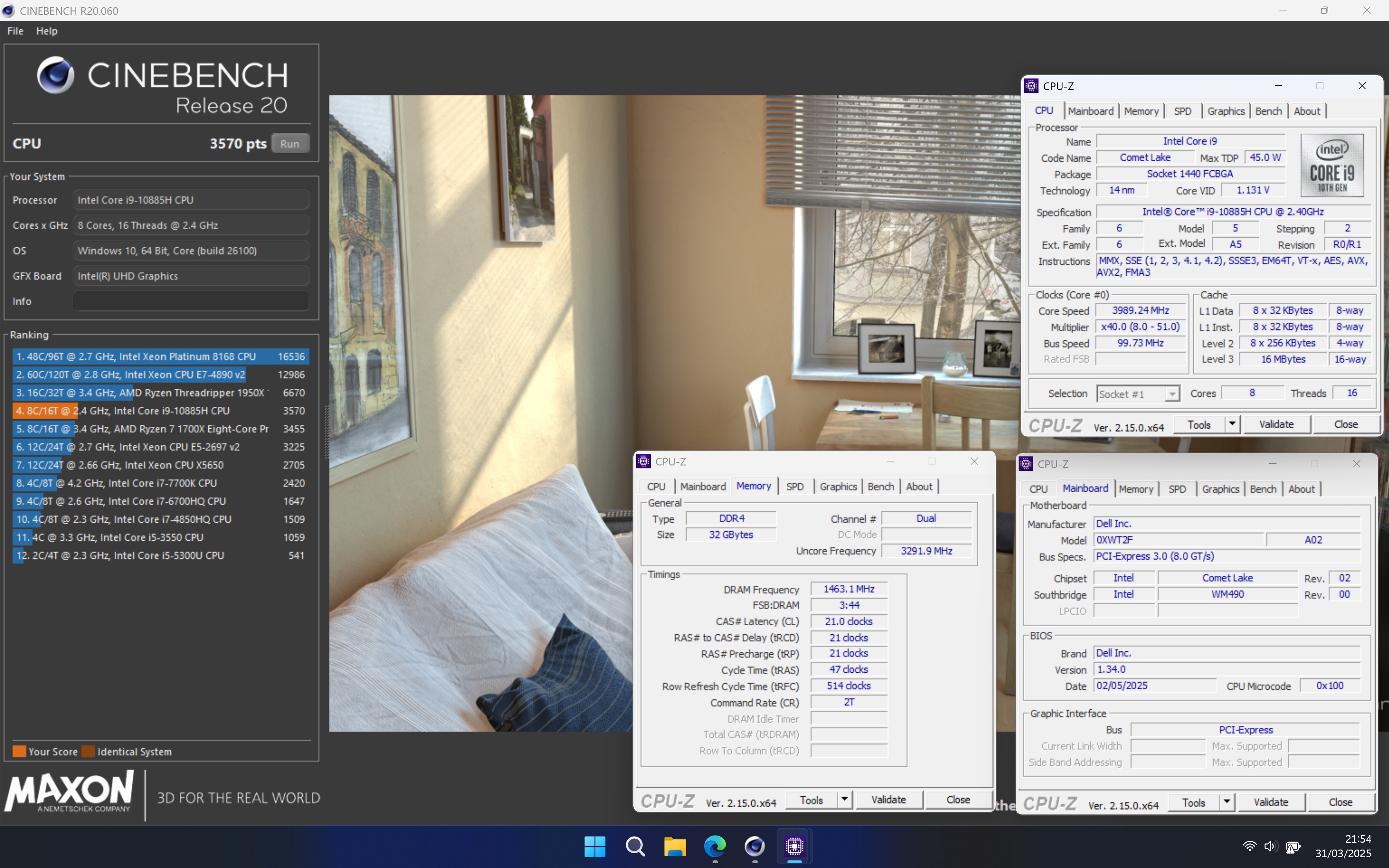Click the MAXON logo at bottom left
Screen dimensions: 1389x868
(69, 792)
